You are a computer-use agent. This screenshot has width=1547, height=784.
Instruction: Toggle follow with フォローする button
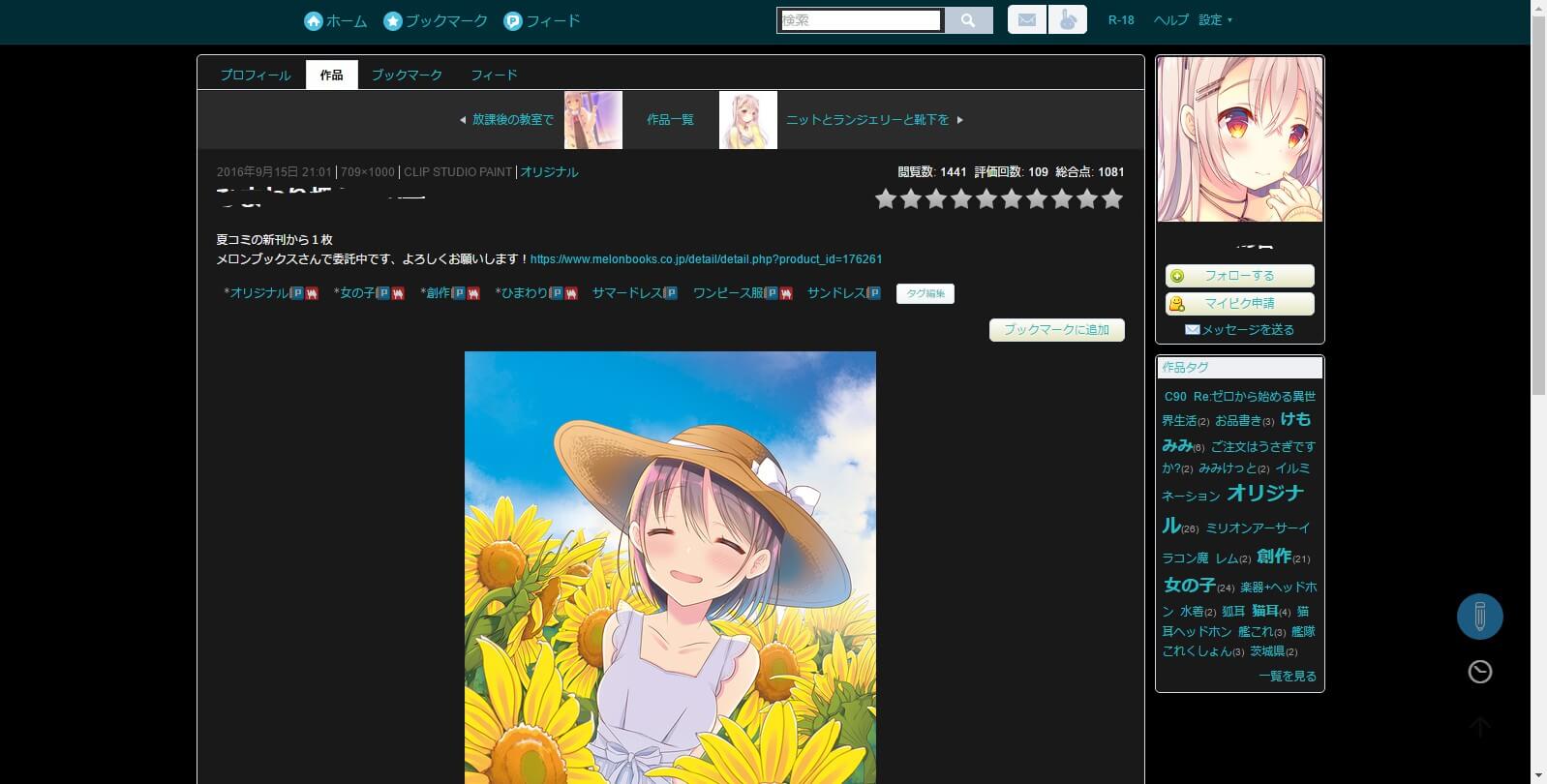click(1239, 276)
